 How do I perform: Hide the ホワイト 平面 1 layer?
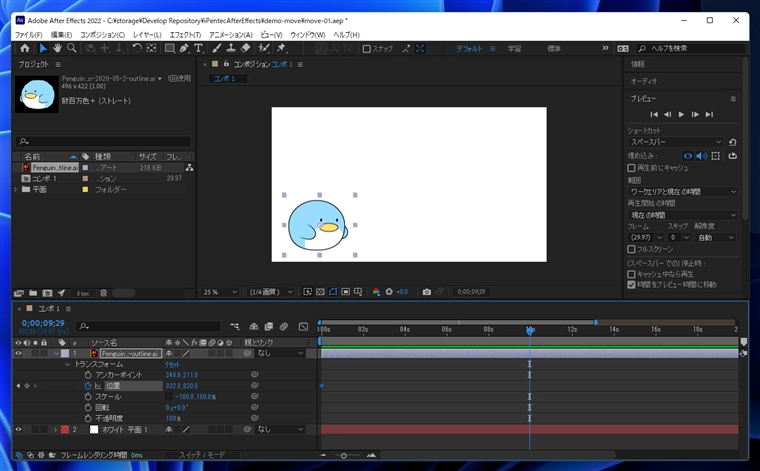[x=18, y=429]
